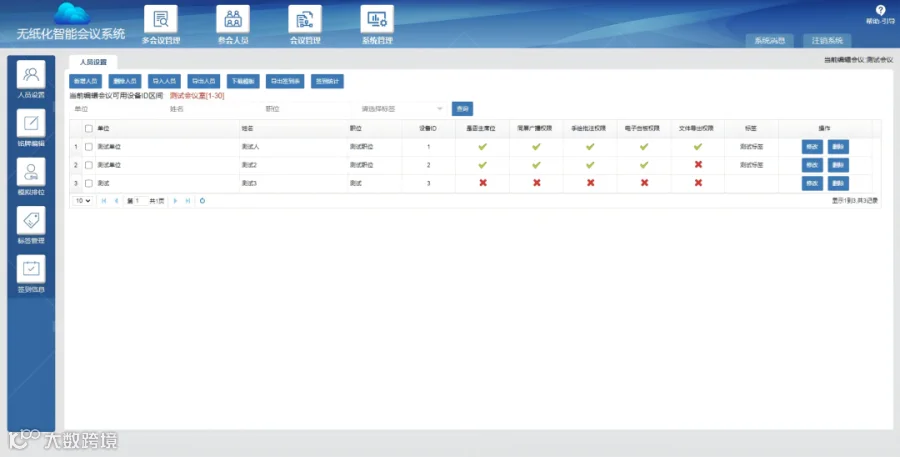Tick the checkbox for row 测试3
This screenshot has width=900, height=457.
pos(88,183)
